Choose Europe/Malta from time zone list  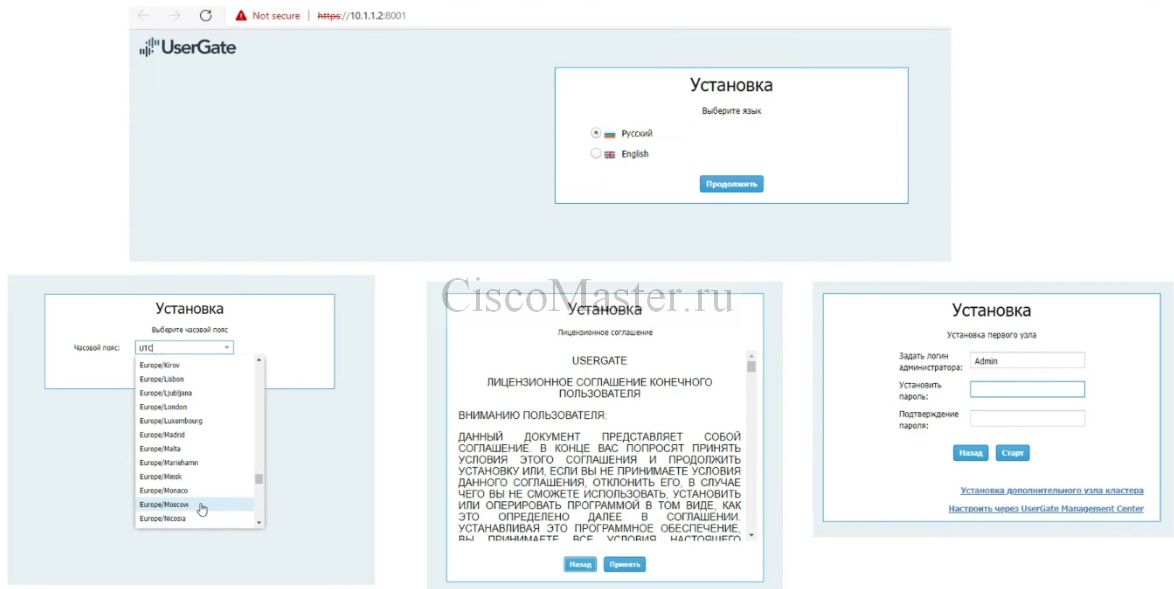(x=195, y=449)
